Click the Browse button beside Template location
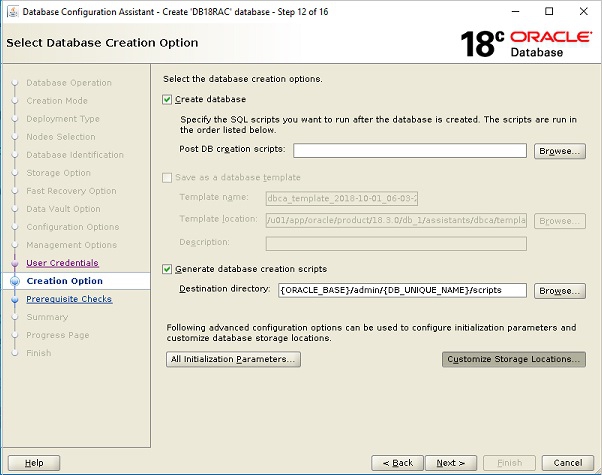602x475 pixels. [560, 221]
